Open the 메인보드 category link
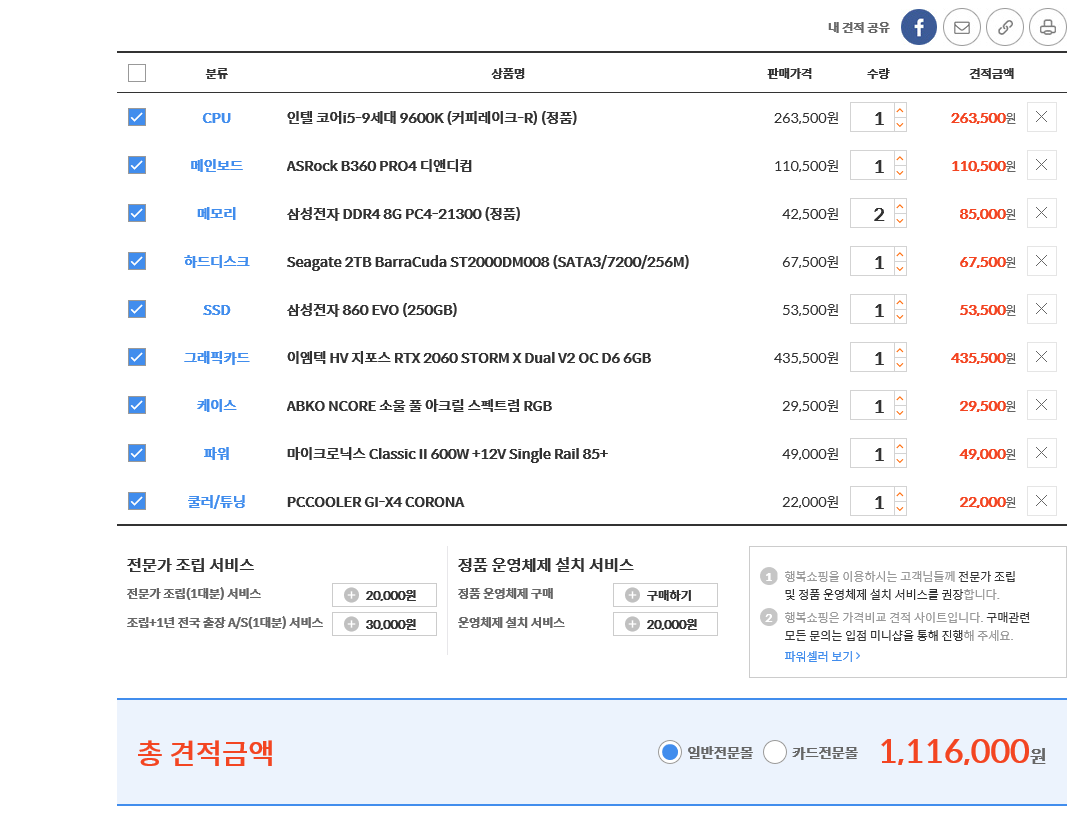This screenshot has width=1083, height=817. coord(216,165)
